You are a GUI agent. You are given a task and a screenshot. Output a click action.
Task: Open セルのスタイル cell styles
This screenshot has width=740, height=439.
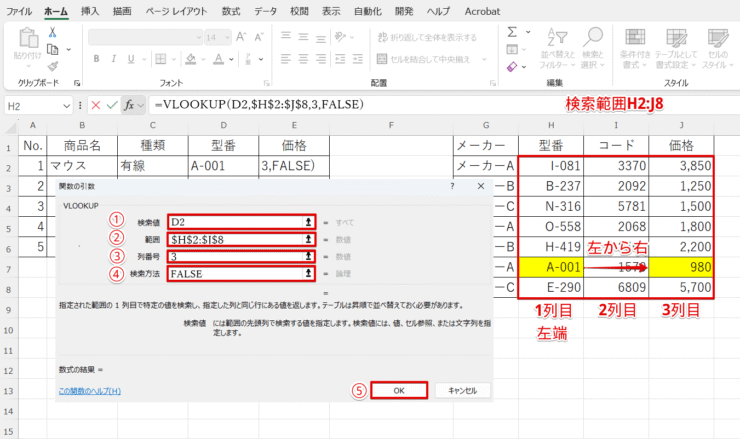[x=717, y=49]
